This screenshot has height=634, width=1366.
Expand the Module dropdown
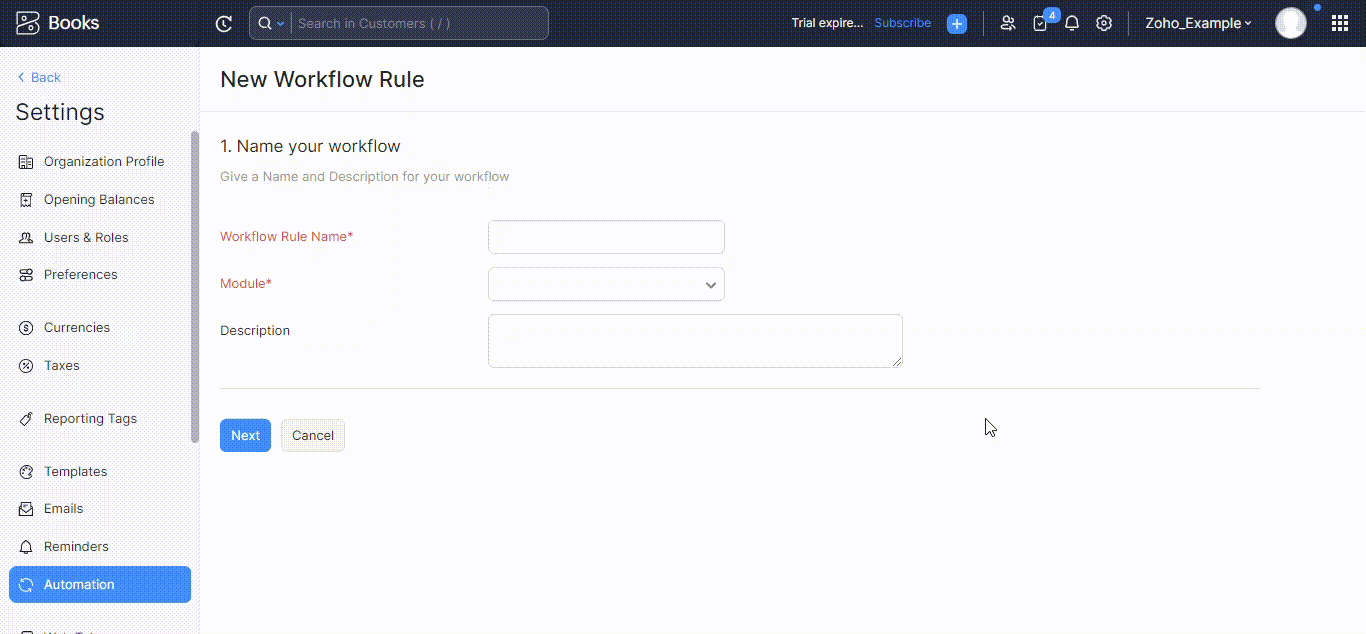pos(710,284)
